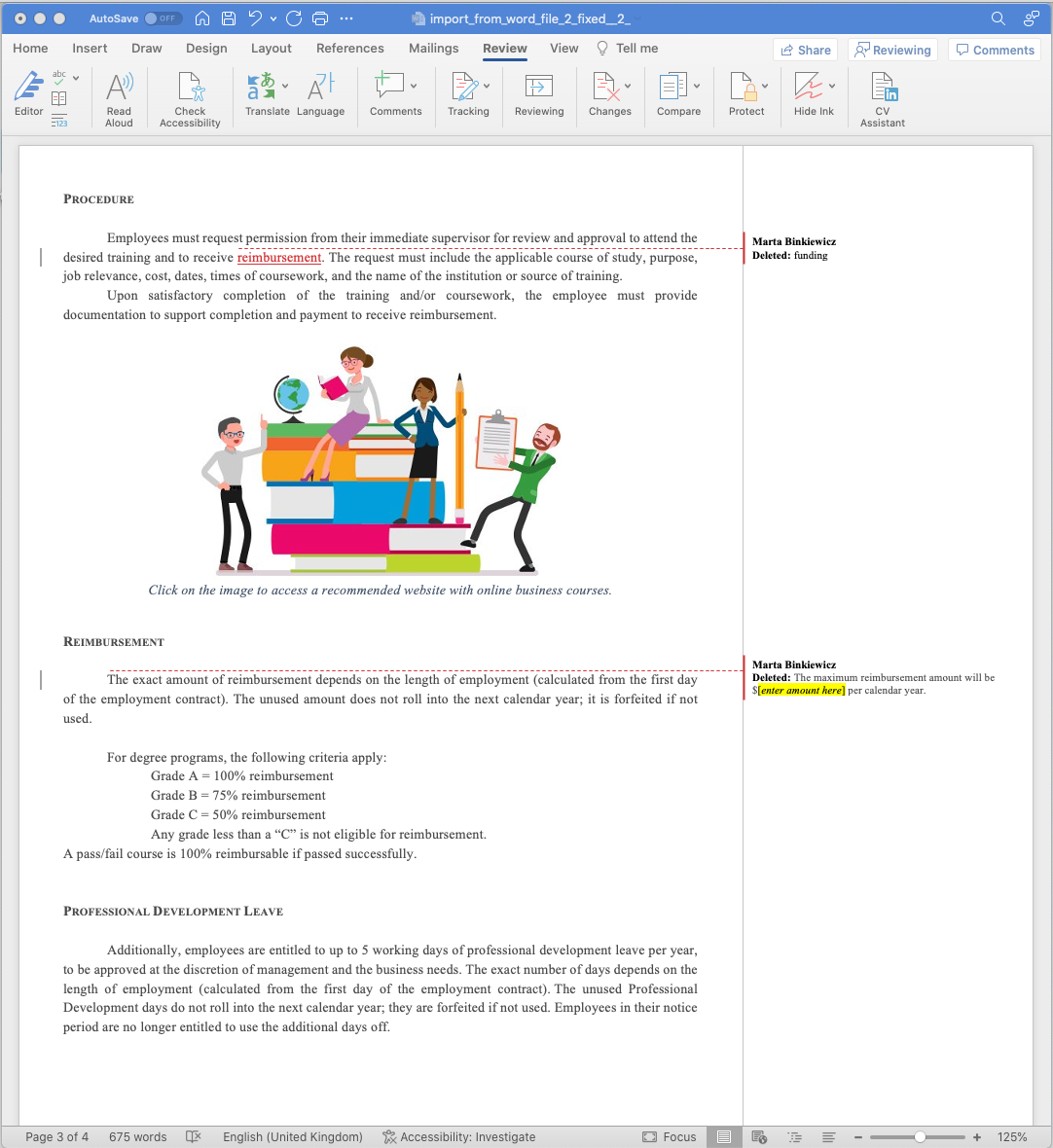Open the Editor pane
This screenshot has height=1148, width=1053.
pos(28,92)
